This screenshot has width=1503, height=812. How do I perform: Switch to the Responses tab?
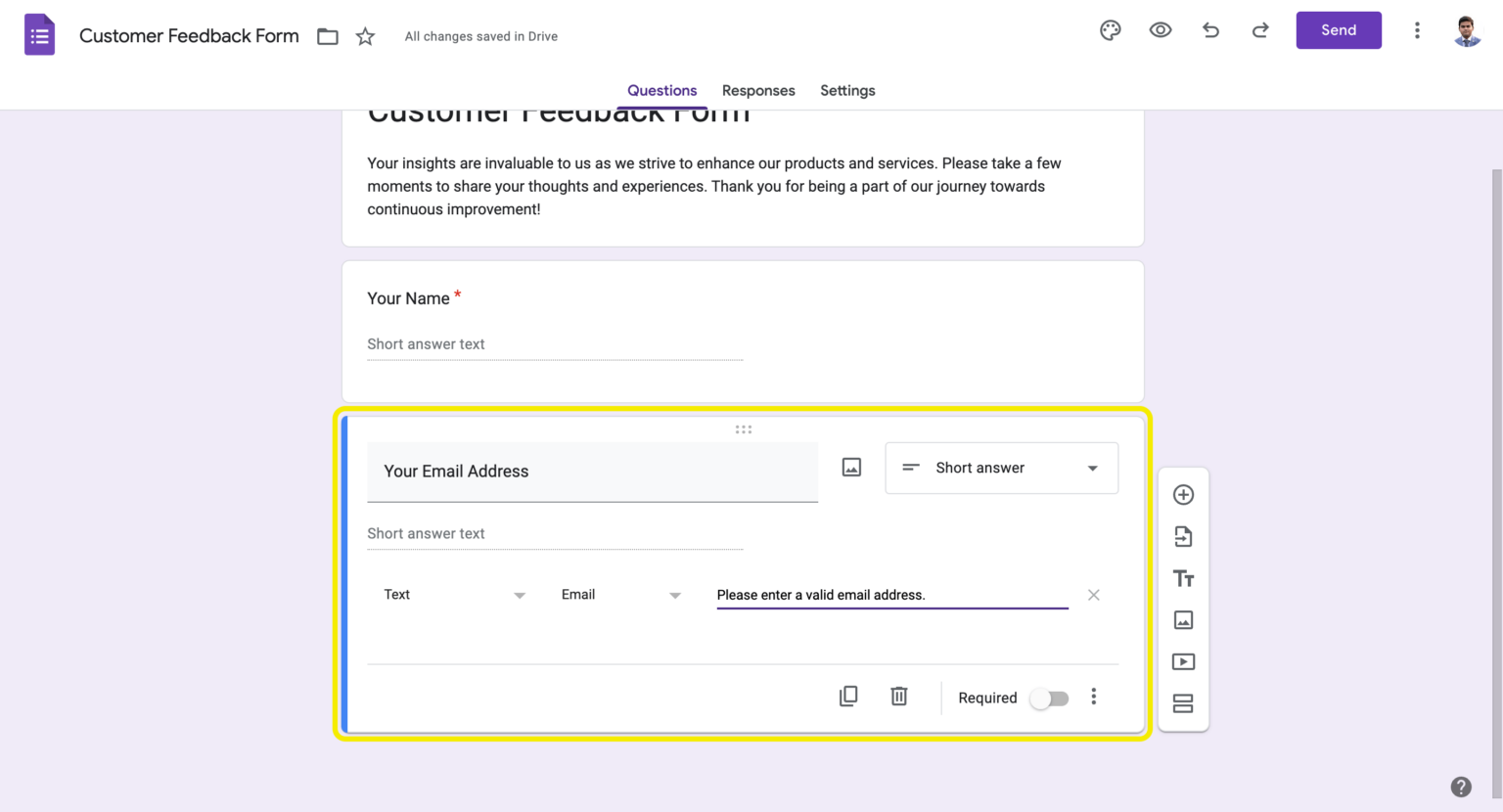click(758, 90)
